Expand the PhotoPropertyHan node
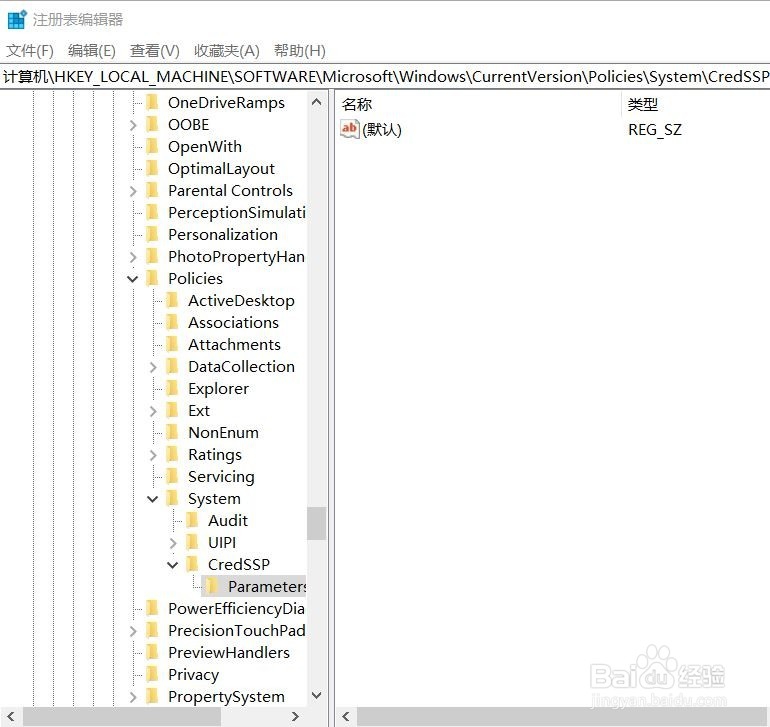Screen dimensions: 770x727 click(x=133, y=257)
